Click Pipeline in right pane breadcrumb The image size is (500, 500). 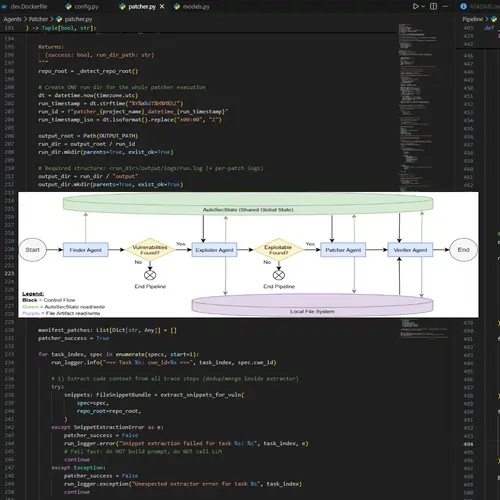473,19
